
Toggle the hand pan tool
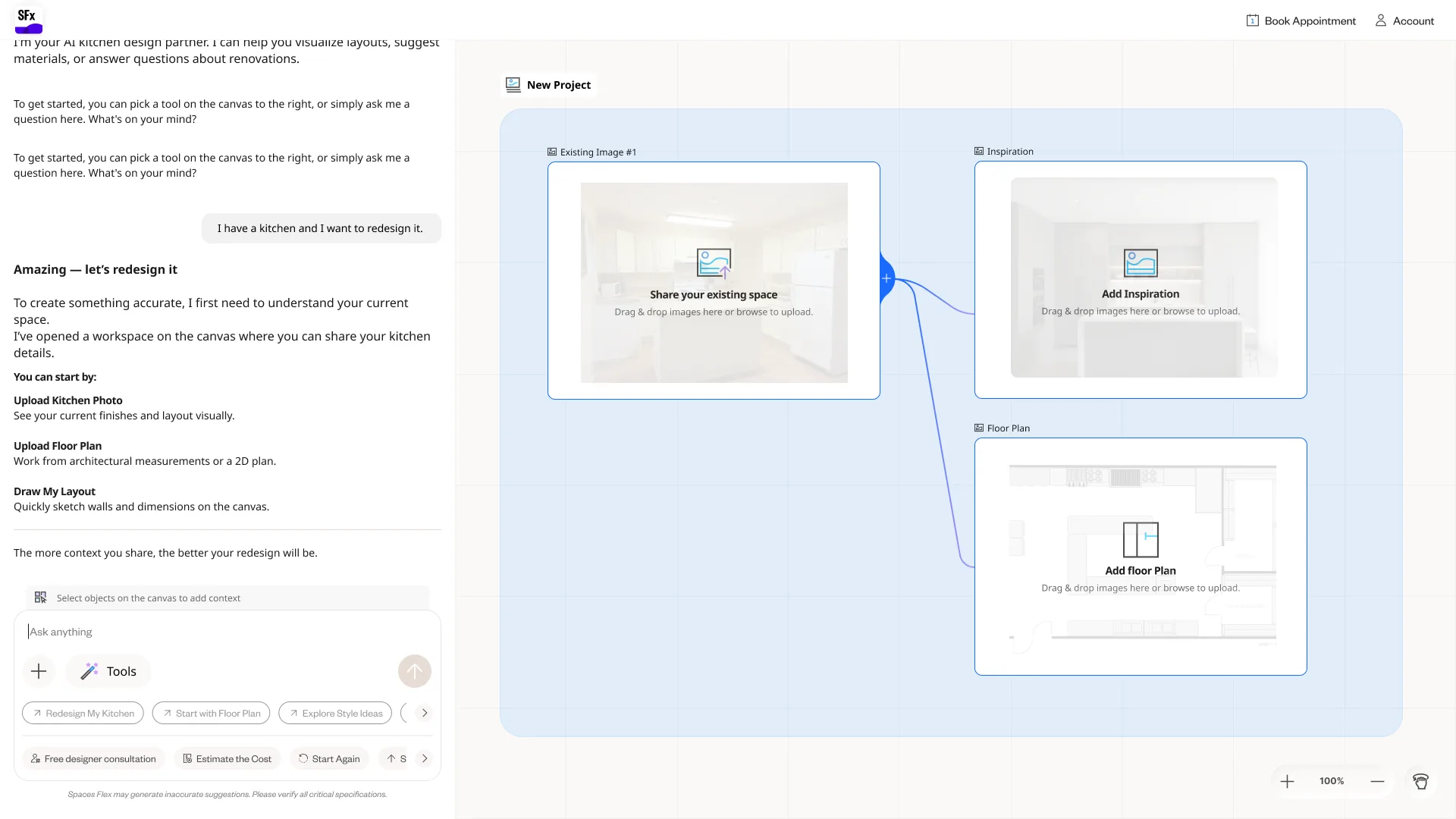tap(1420, 781)
